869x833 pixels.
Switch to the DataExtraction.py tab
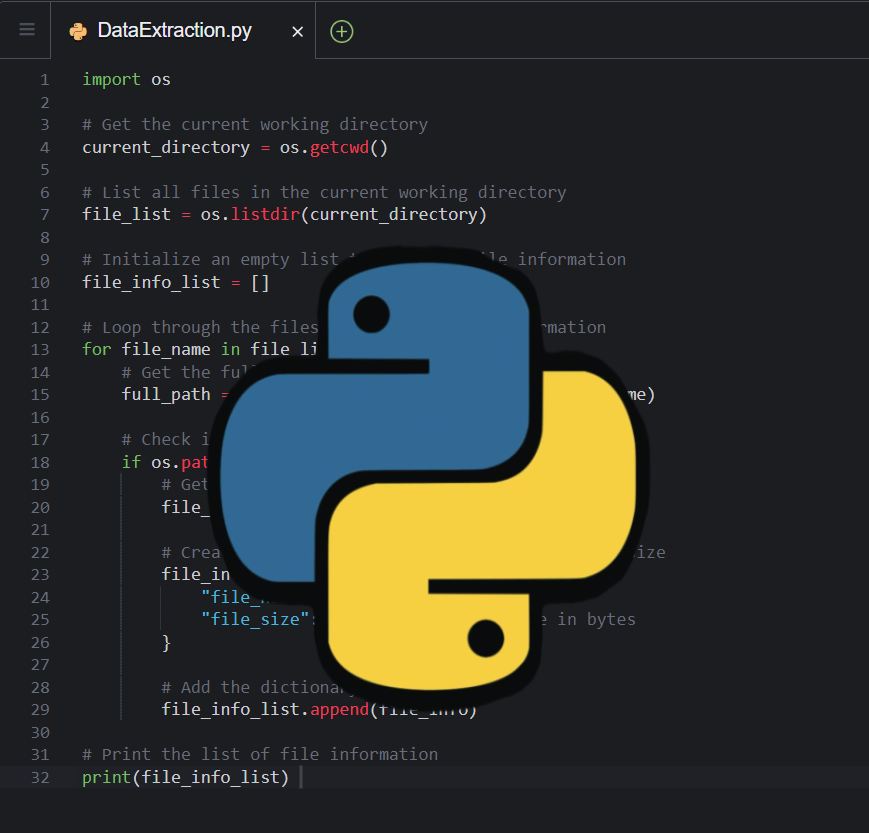pyautogui.click(x=185, y=31)
